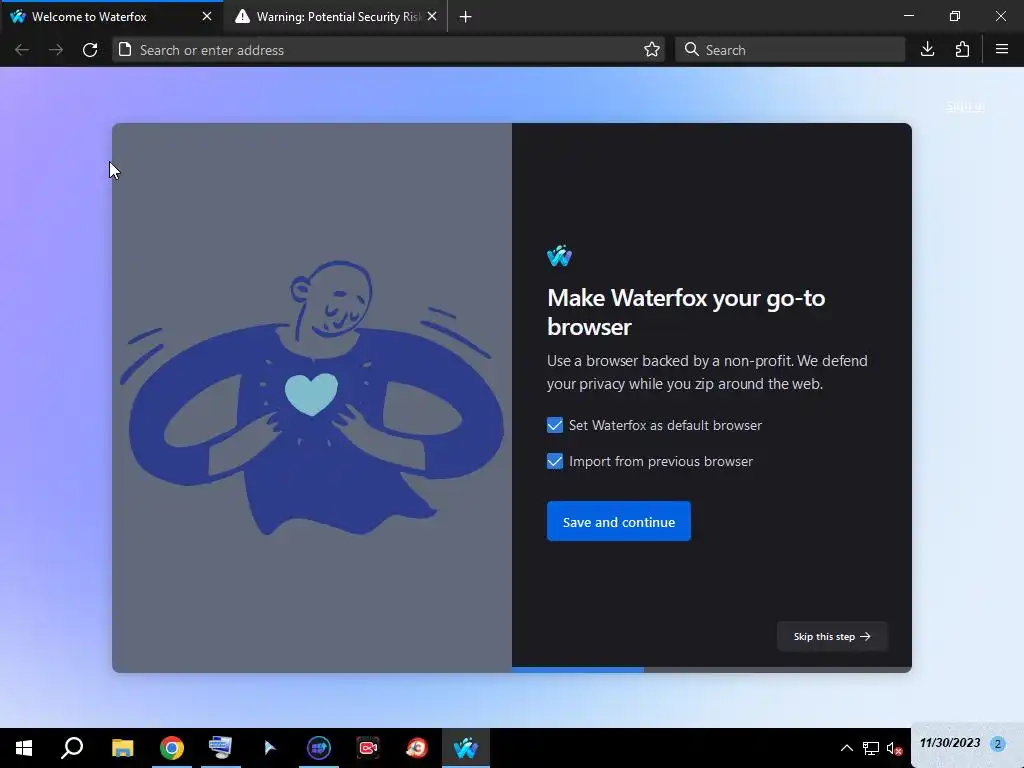Show hidden system tray icons
Viewport: 1024px width, 768px height.
click(846, 748)
